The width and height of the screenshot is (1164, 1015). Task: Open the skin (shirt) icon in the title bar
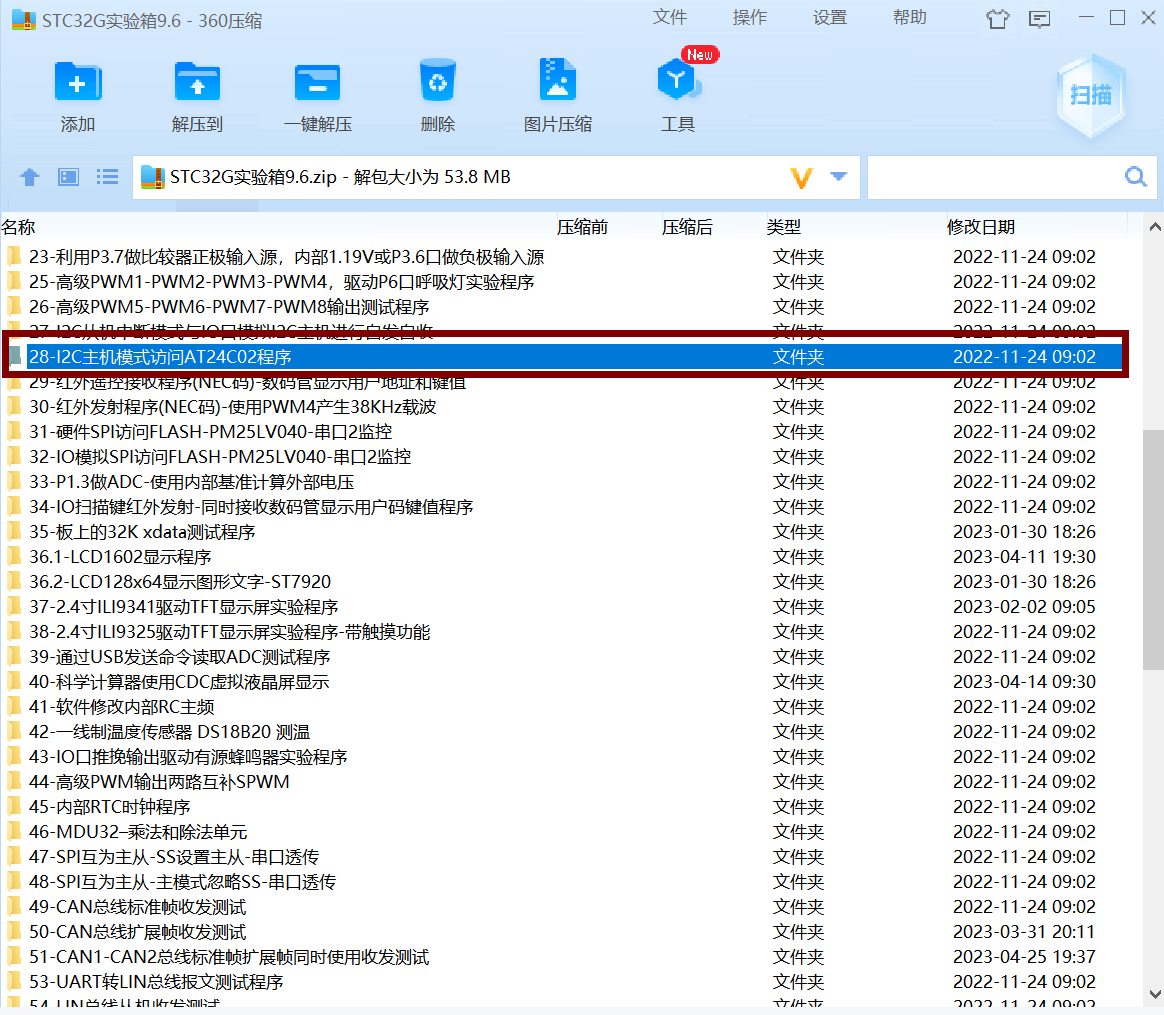point(998,19)
